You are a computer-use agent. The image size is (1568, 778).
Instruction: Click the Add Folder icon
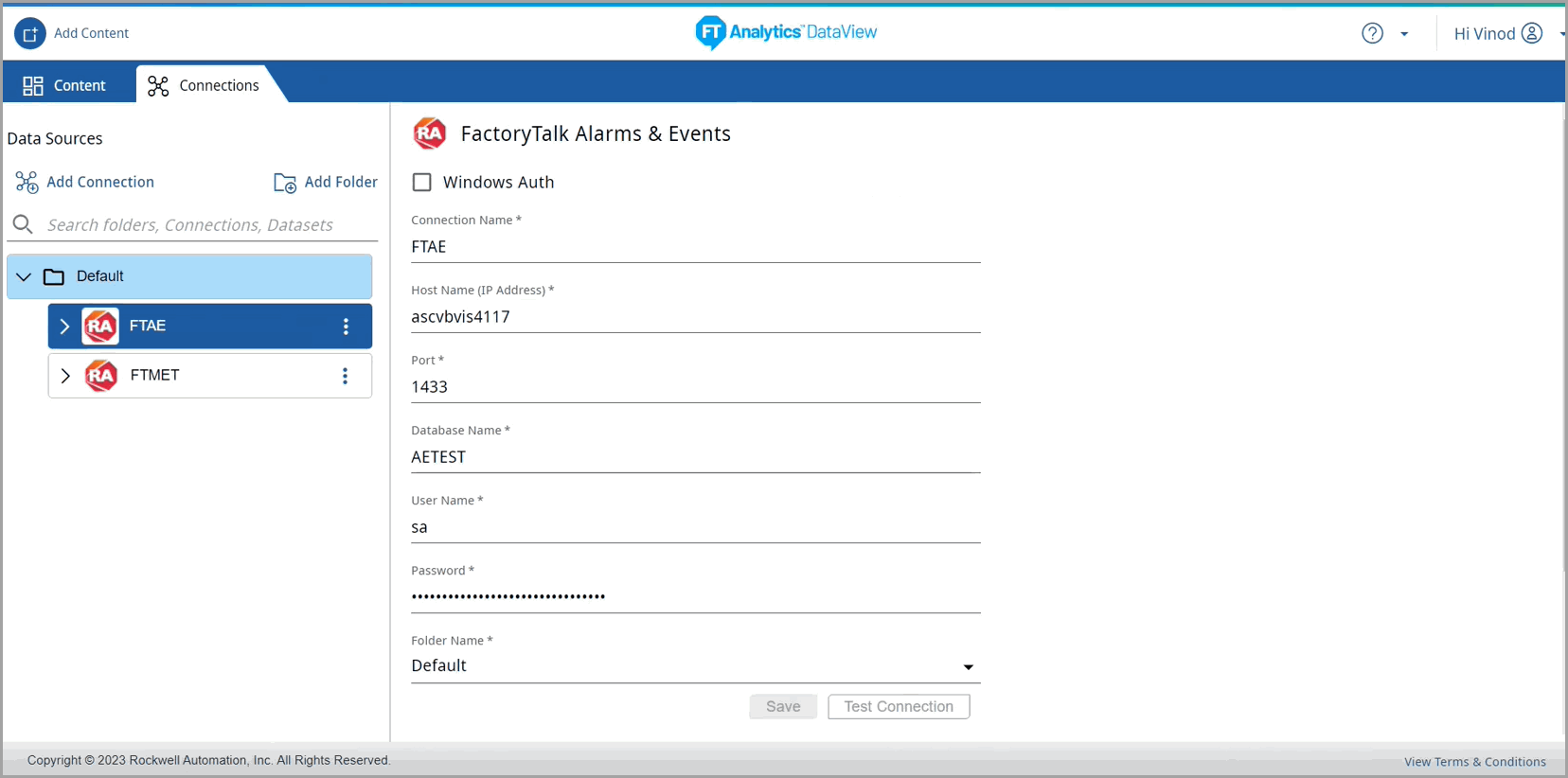tap(285, 183)
